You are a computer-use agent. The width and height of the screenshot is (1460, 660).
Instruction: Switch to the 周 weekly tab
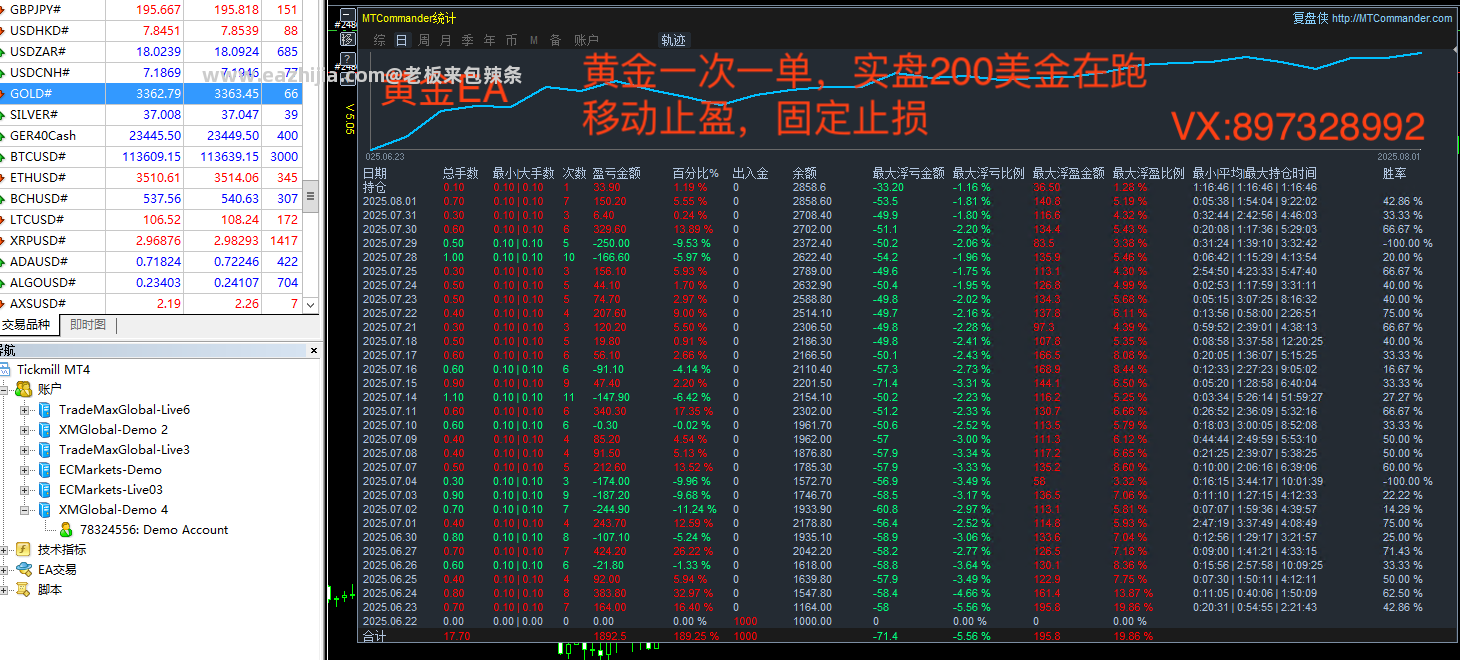click(x=424, y=40)
